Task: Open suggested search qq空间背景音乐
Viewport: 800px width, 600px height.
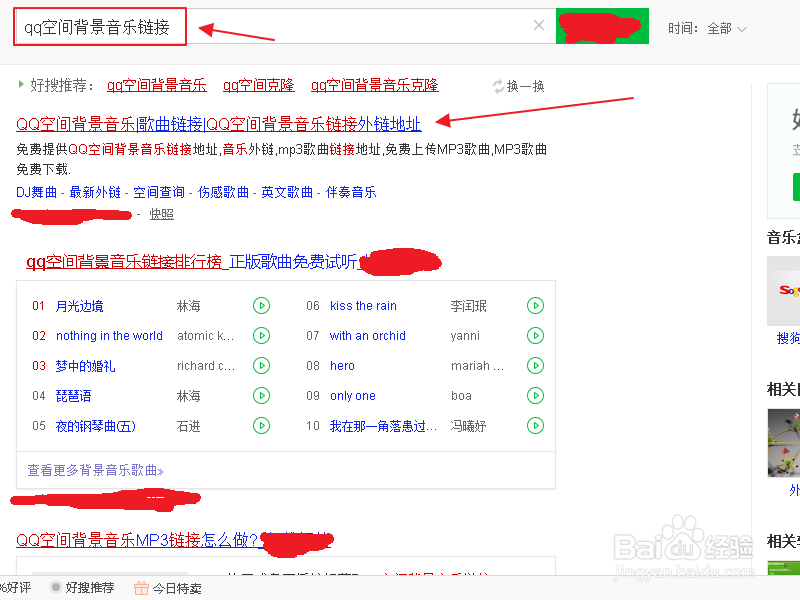Action: pyautogui.click(x=157, y=85)
